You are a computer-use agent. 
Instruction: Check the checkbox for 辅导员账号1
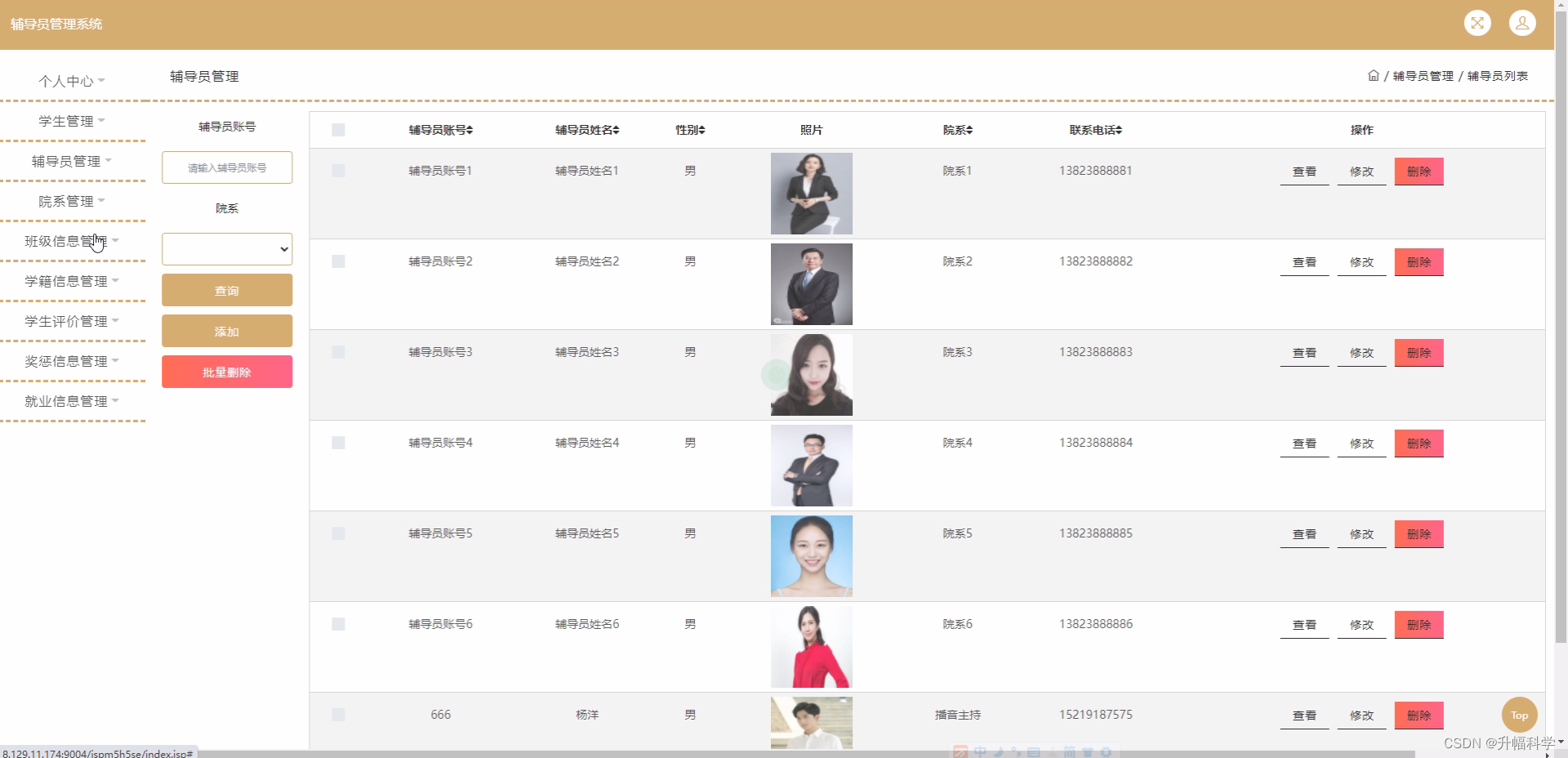coord(338,171)
